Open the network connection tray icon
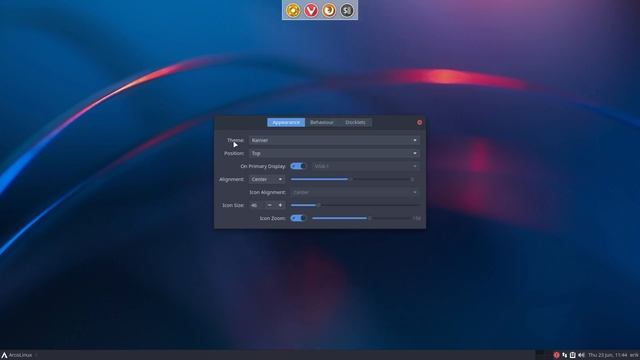640x360 pixels. click(x=564, y=355)
